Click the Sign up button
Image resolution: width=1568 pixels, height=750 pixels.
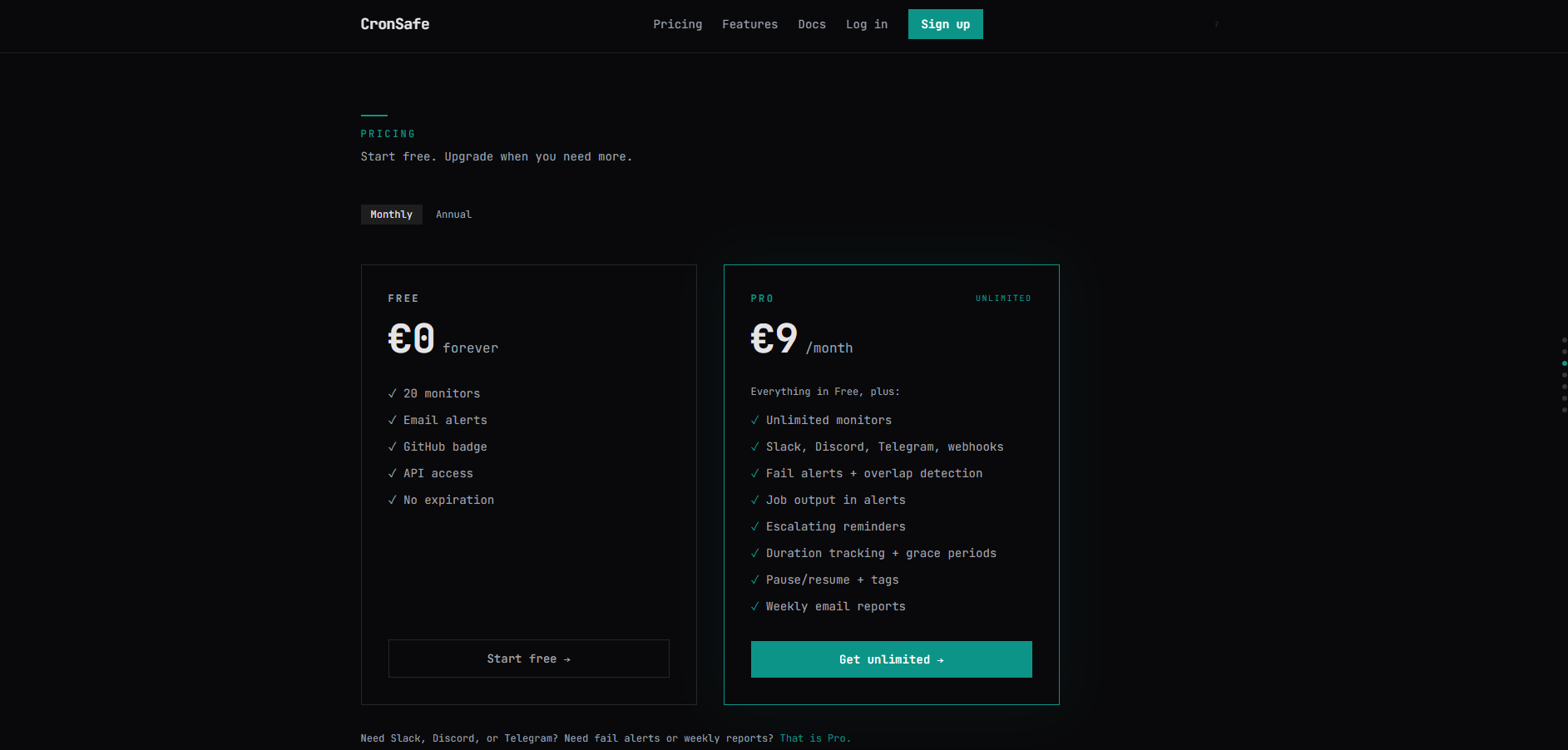point(946,24)
